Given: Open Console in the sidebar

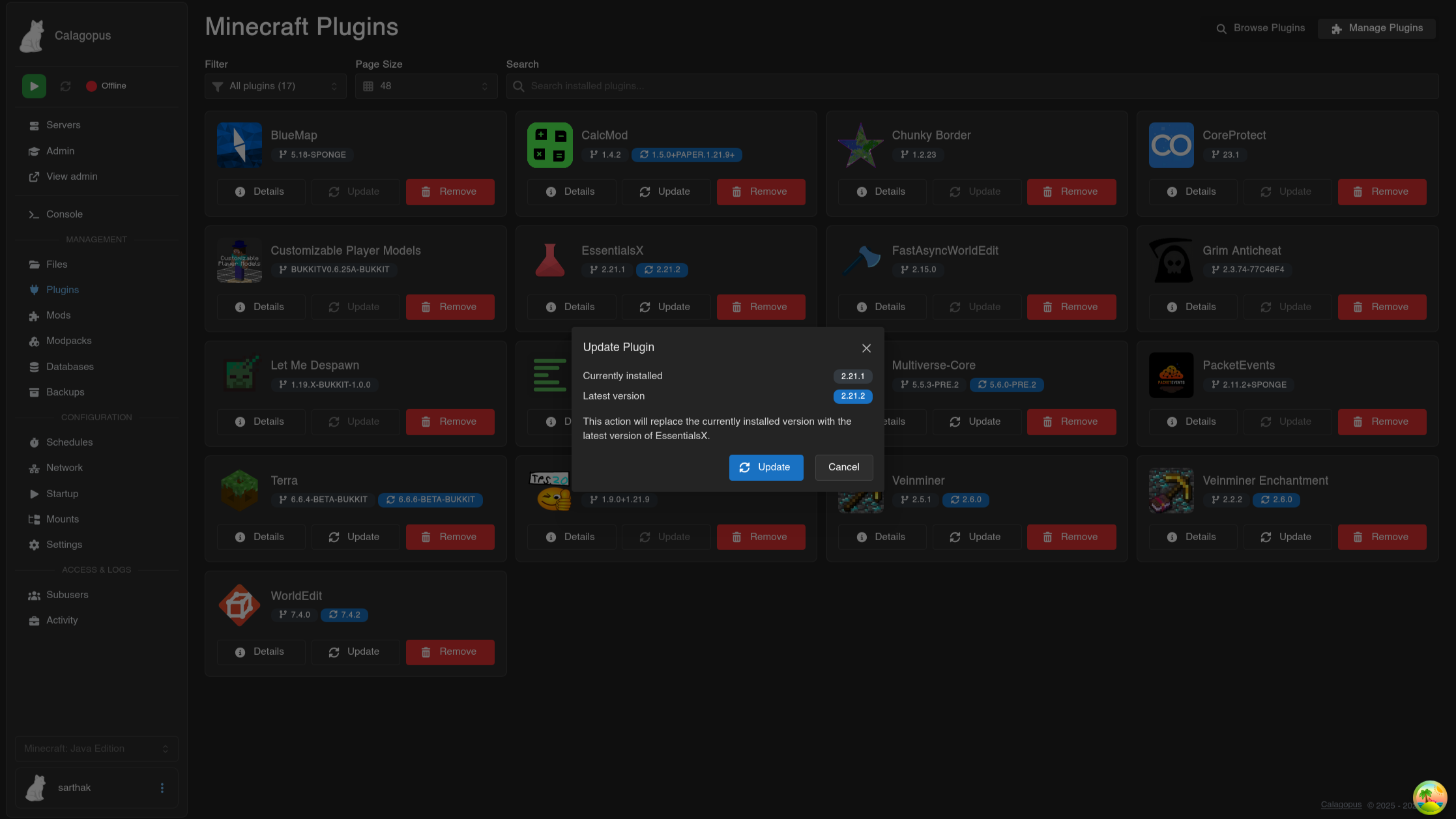Looking at the screenshot, I should click(64, 214).
